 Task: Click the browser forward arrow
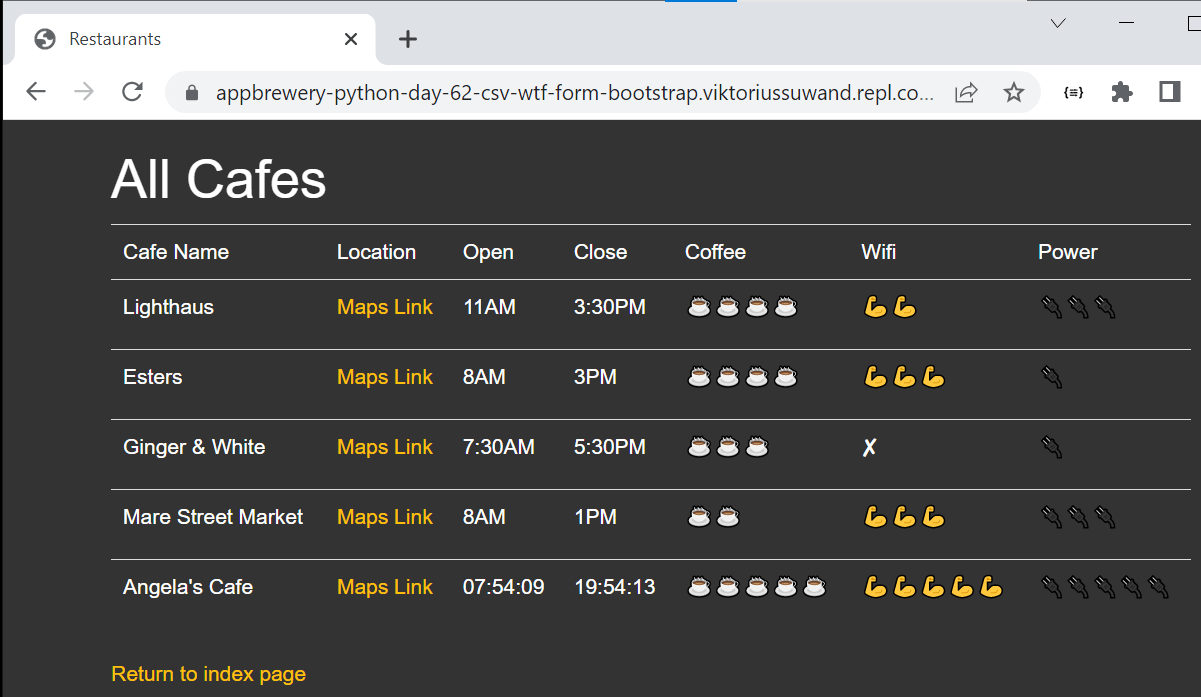click(84, 92)
